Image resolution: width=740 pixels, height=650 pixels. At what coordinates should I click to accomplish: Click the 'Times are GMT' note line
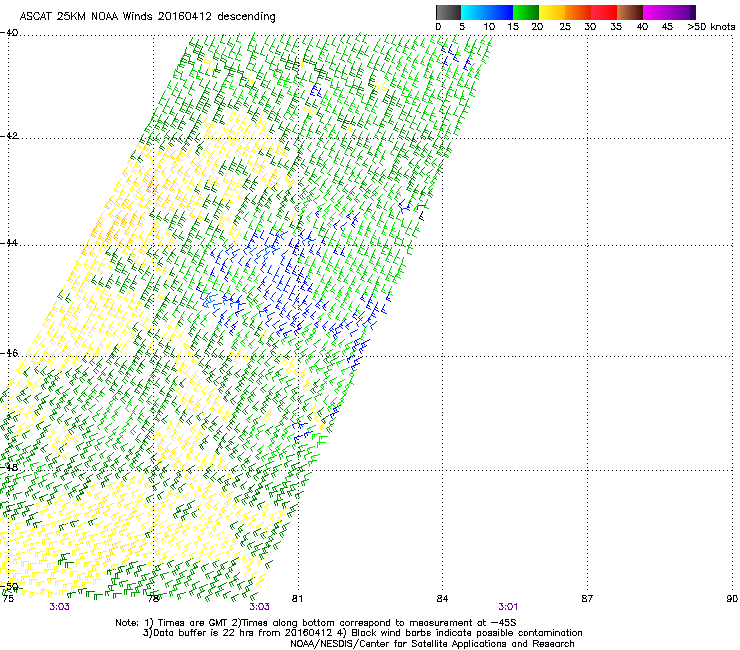316,623
